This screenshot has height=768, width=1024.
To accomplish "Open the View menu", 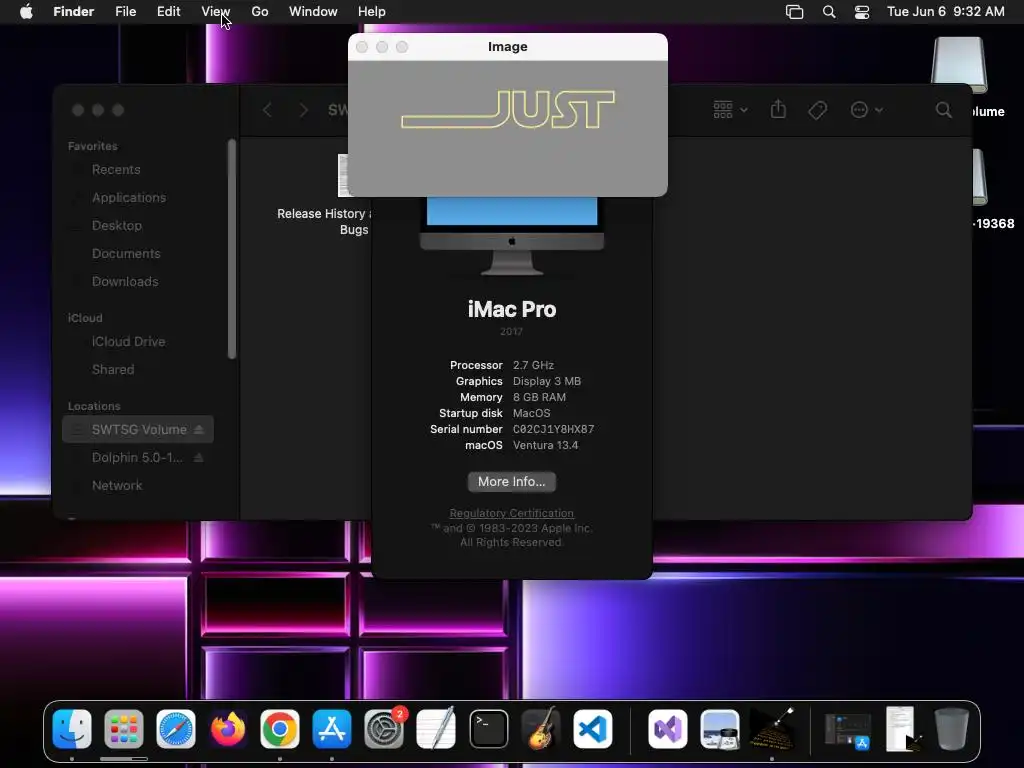I will [216, 12].
